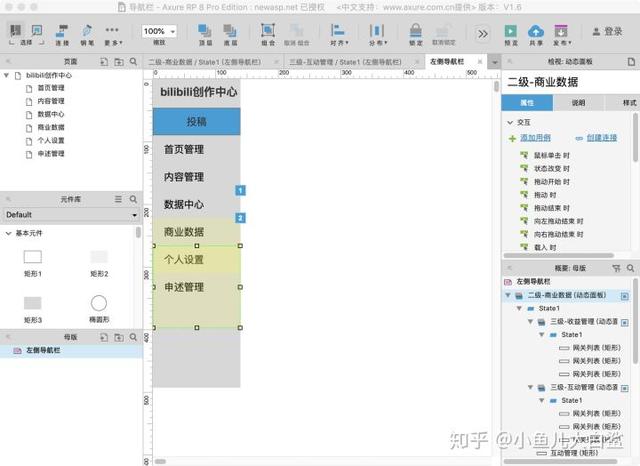Pick the 椭圆形 widget thumbnail

(x=99, y=303)
